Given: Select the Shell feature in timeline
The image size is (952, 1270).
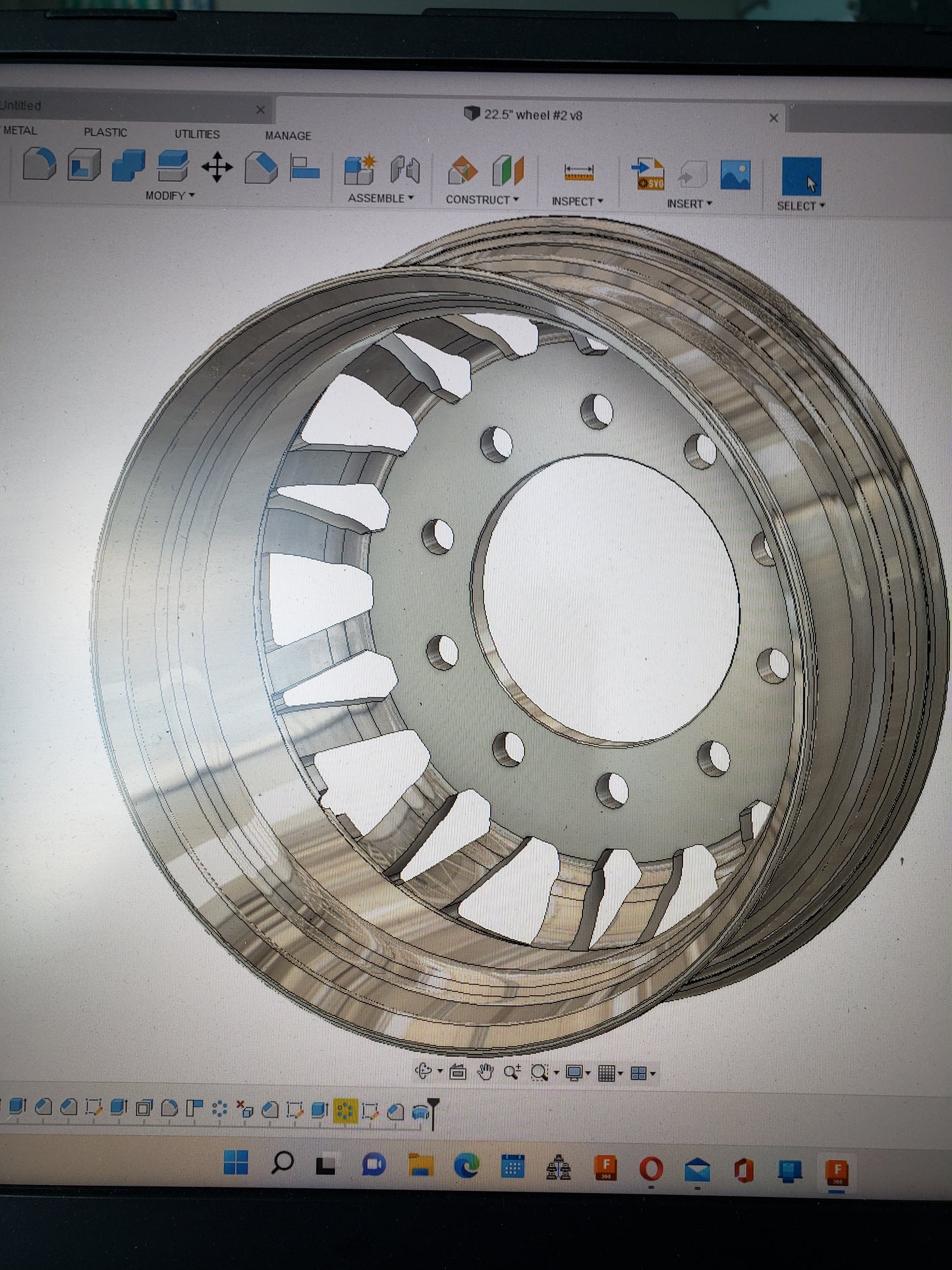Looking at the screenshot, I should [144, 1108].
